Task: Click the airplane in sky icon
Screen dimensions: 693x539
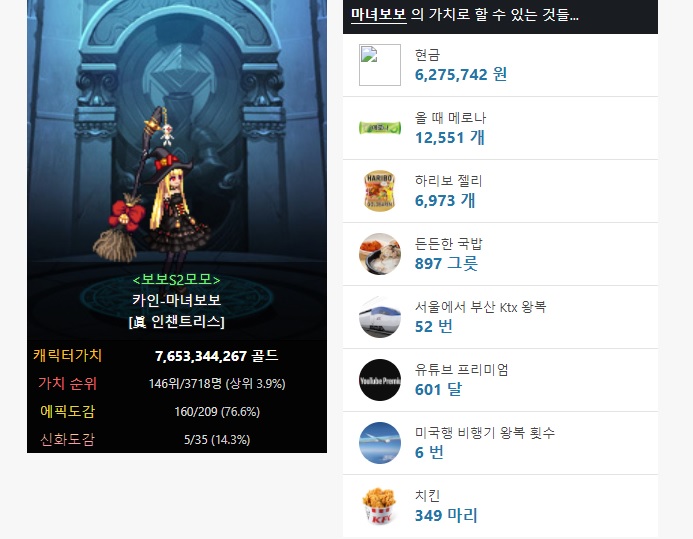Action: [x=380, y=443]
